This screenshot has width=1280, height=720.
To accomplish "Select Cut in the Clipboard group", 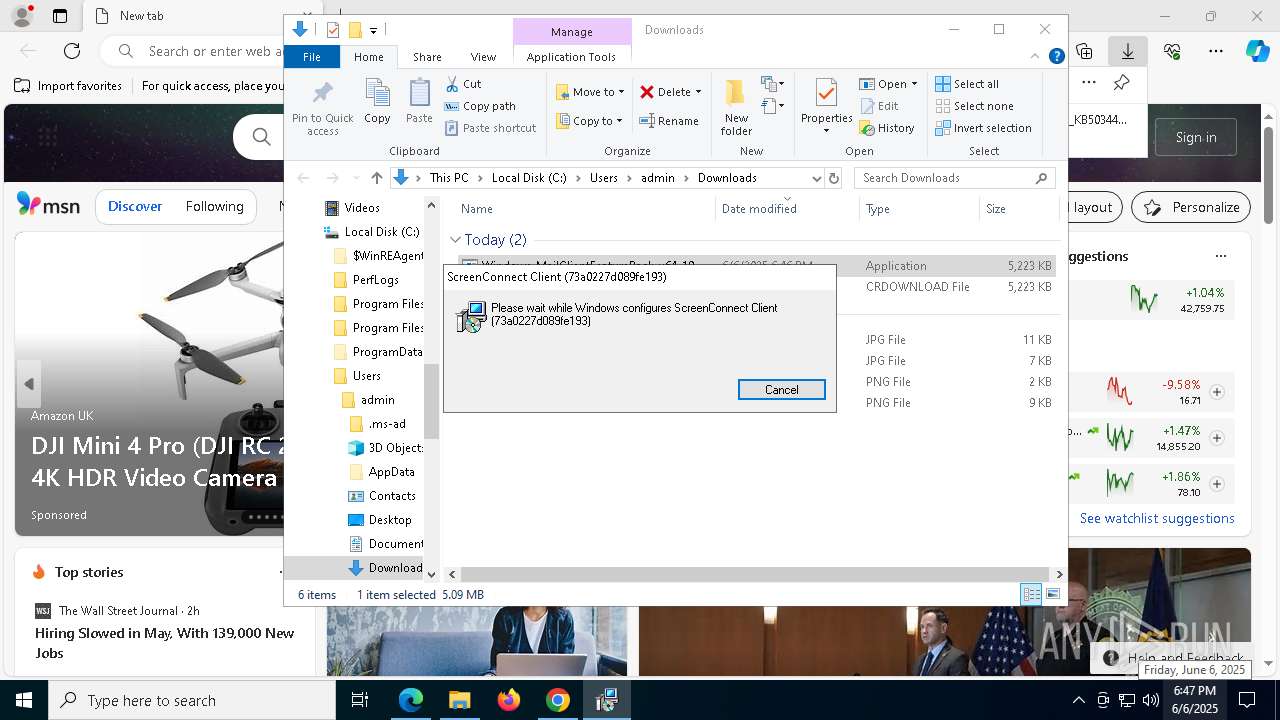I will 463,84.
